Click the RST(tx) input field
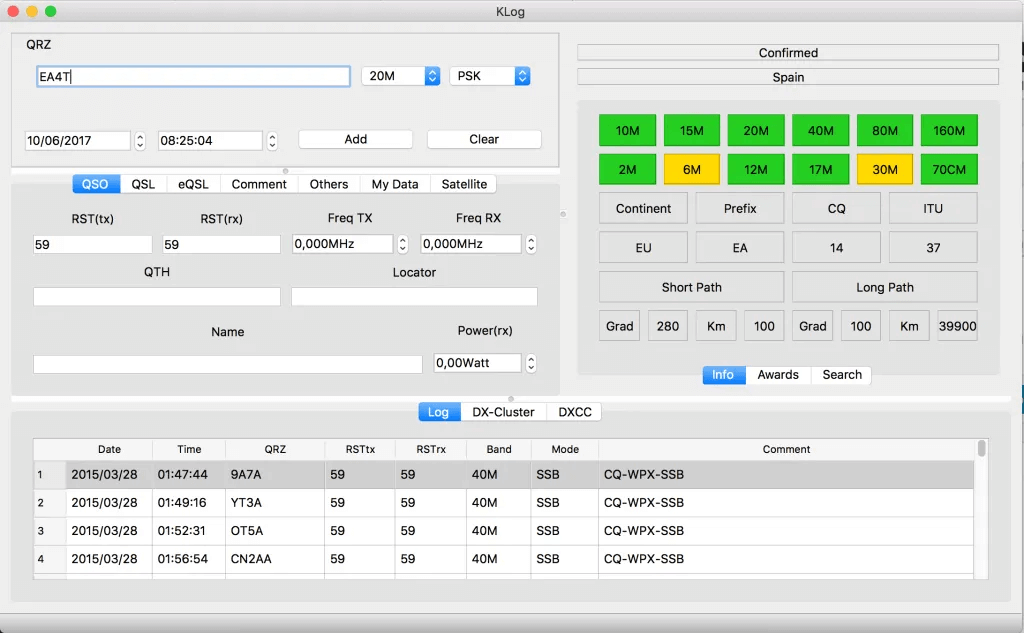Viewport: 1024px width, 633px height. [93, 244]
